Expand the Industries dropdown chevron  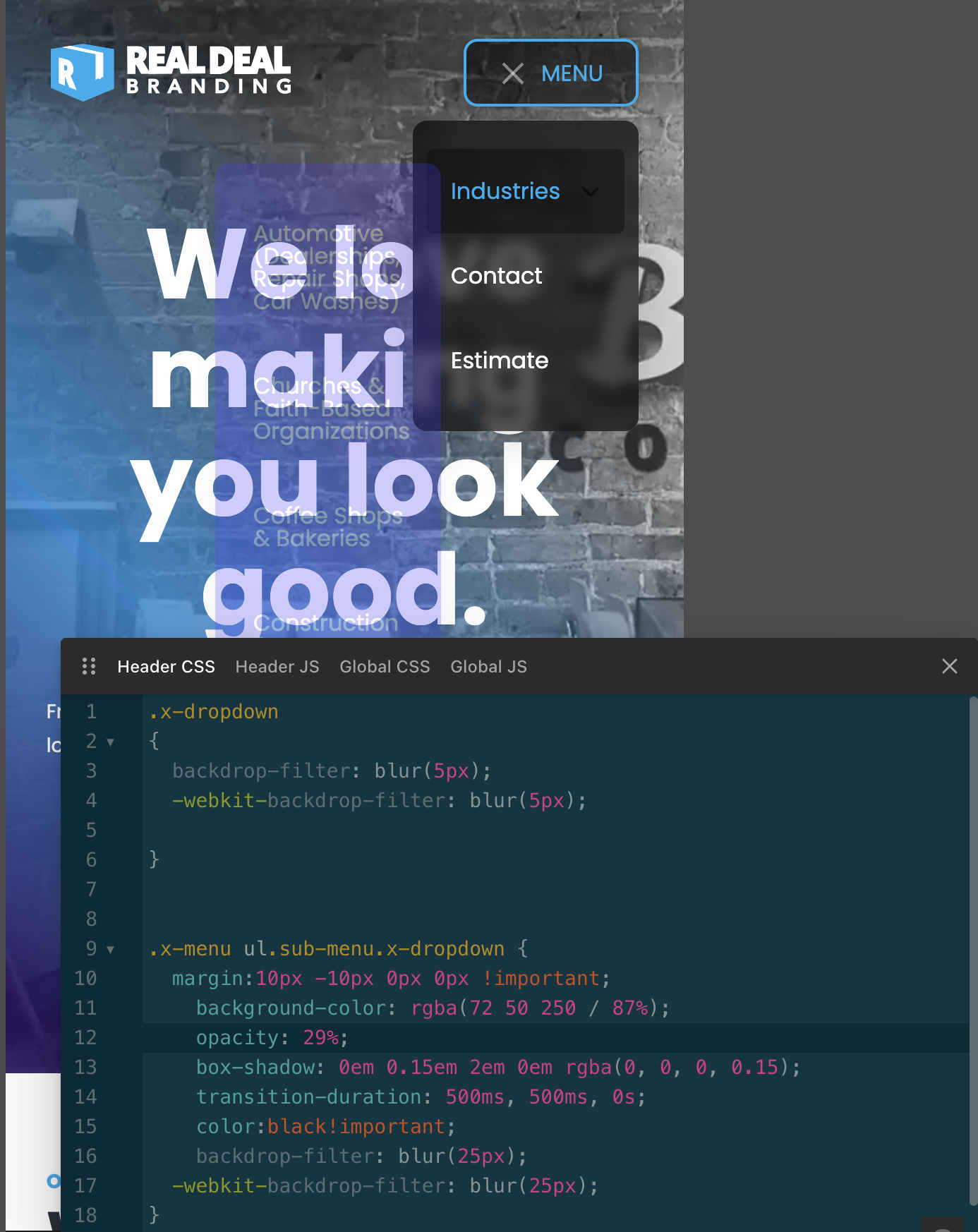(x=590, y=192)
